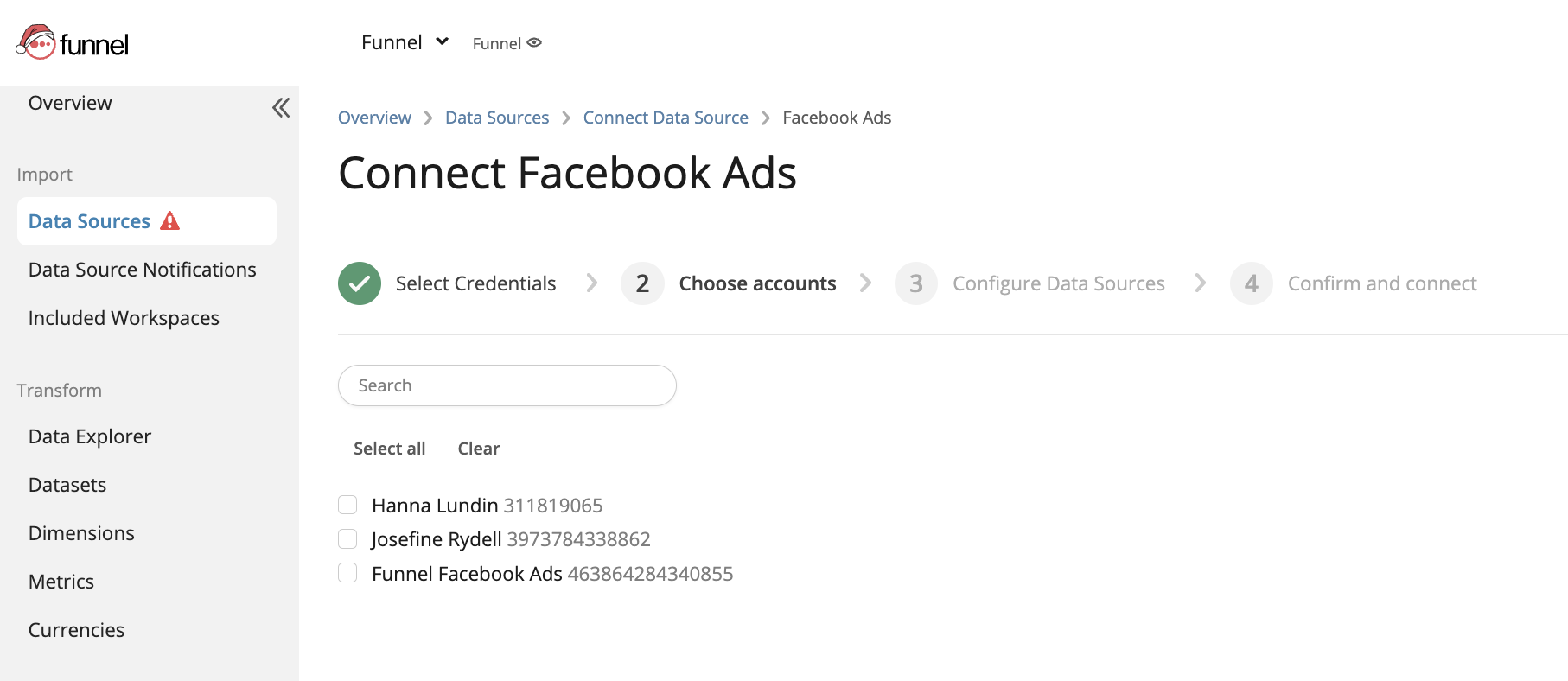Image resolution: width=1568 pixels, height=681 pixels.
Task: Click Clear to deselect accounts
Action: click(x=479, y=449)
